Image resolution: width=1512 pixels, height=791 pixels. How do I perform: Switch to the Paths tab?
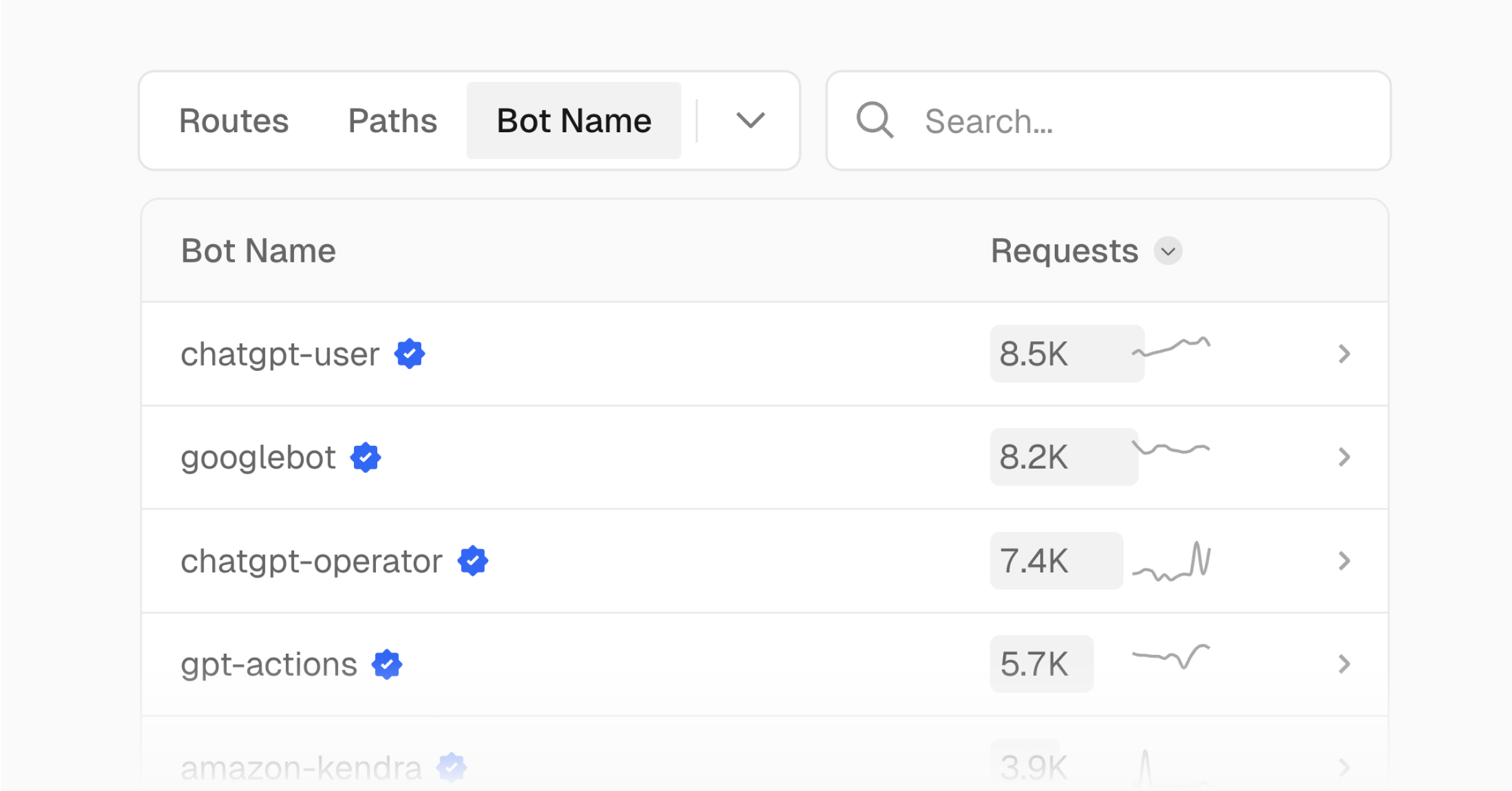tap(392, 121)
